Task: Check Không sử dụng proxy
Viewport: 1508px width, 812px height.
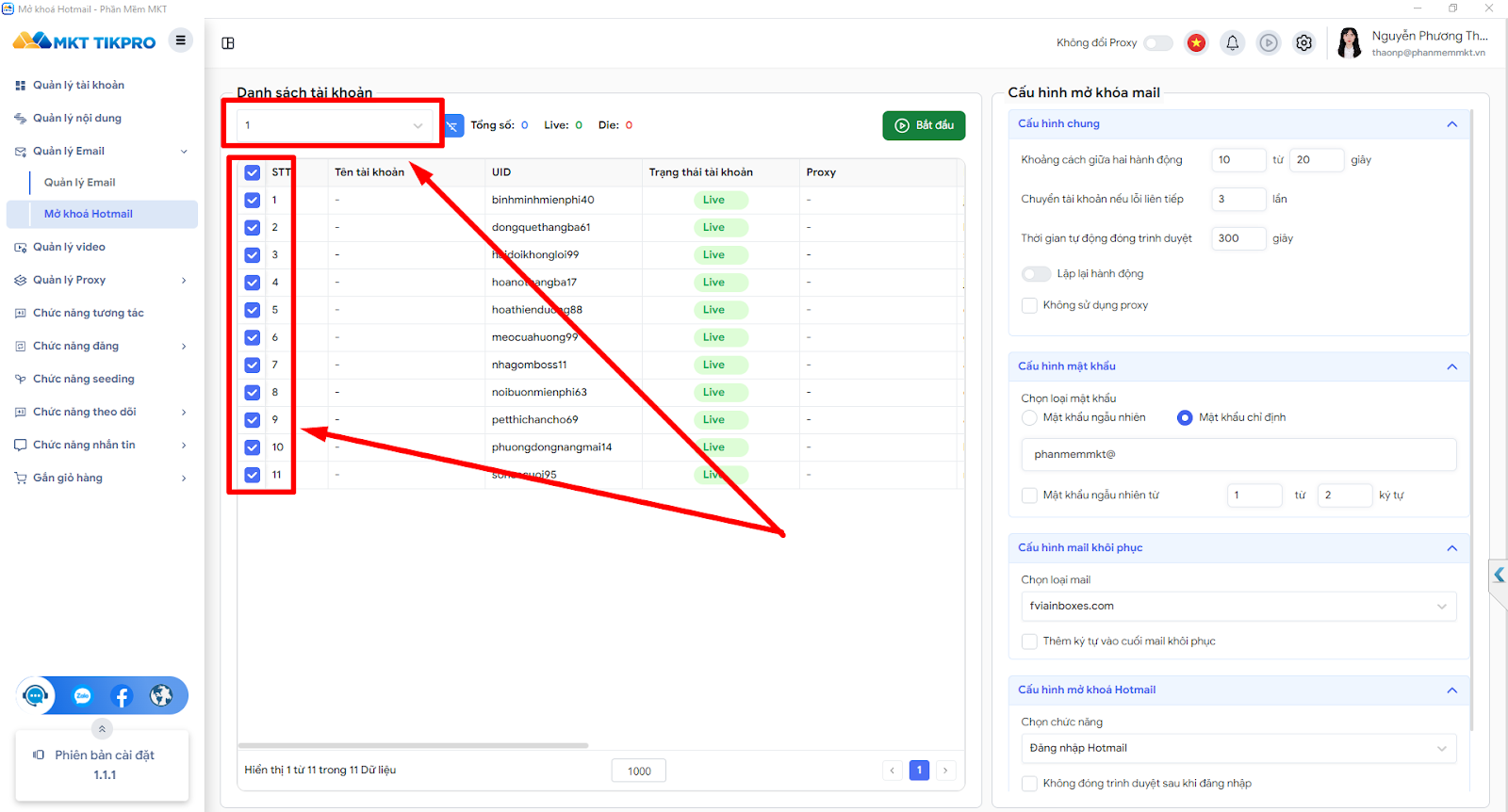Action: 1029,305
